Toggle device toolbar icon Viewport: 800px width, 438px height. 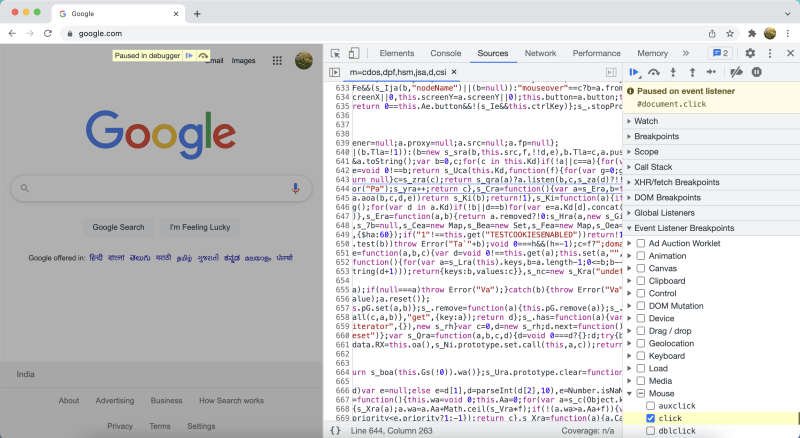(354, 53)
